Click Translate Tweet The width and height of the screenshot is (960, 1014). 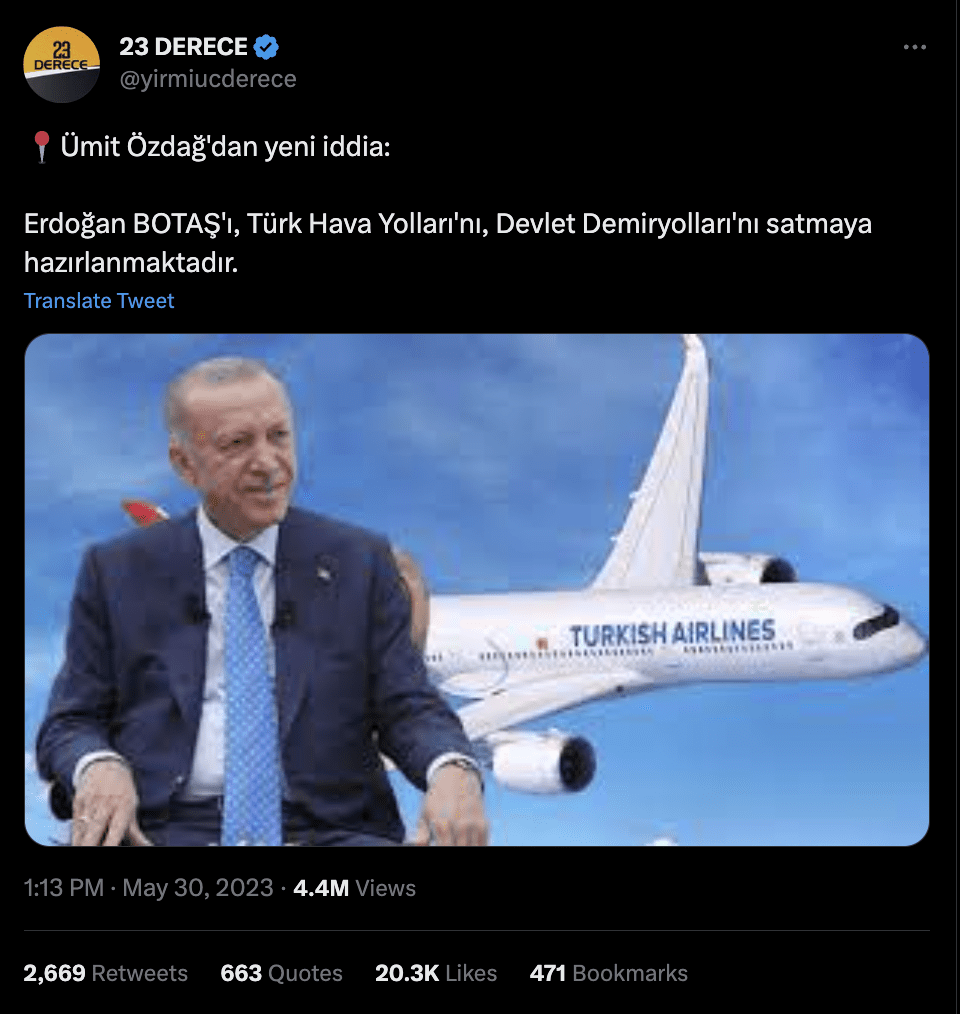[99, 301]
